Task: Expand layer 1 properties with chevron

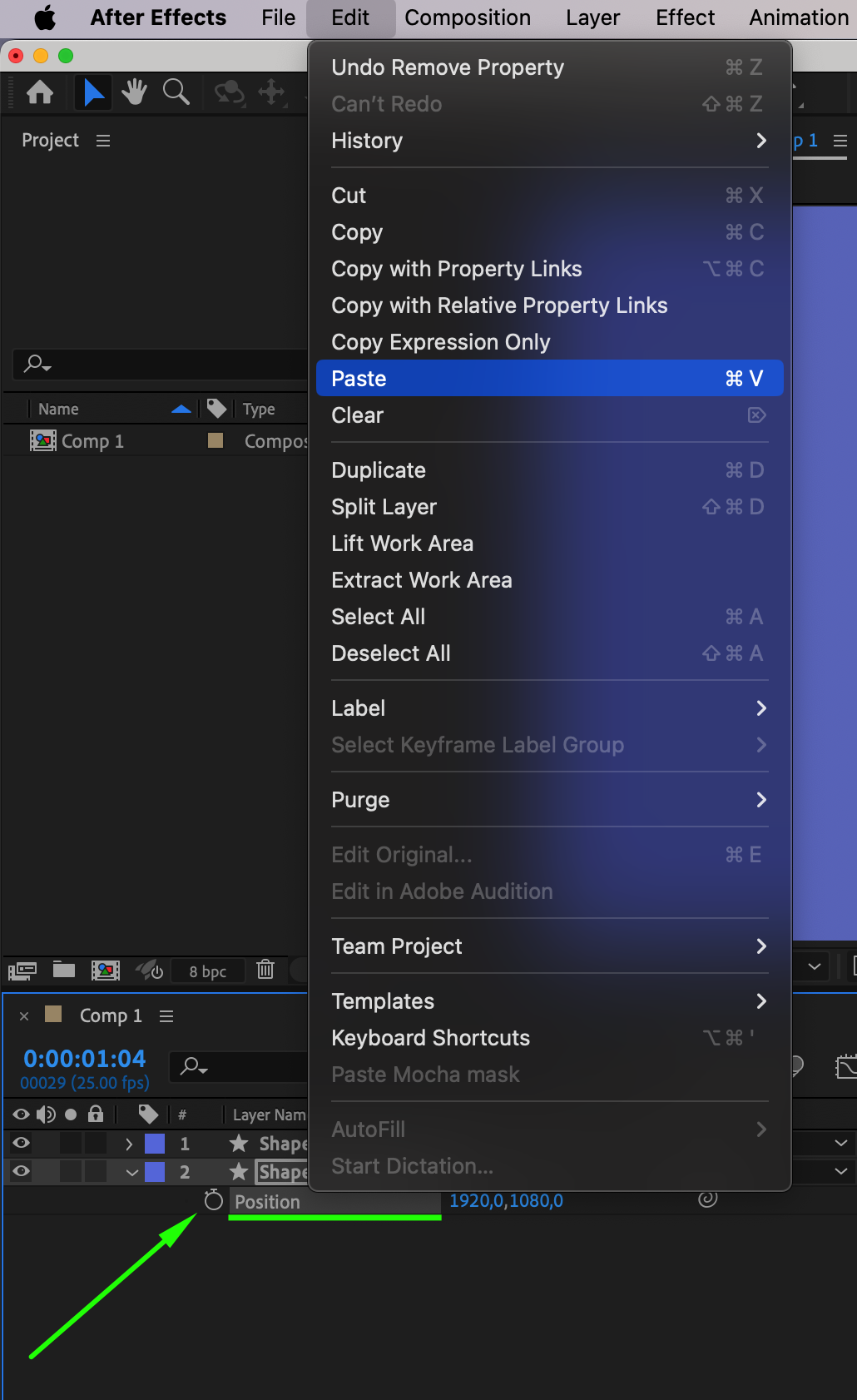Action: point(129,1144)
